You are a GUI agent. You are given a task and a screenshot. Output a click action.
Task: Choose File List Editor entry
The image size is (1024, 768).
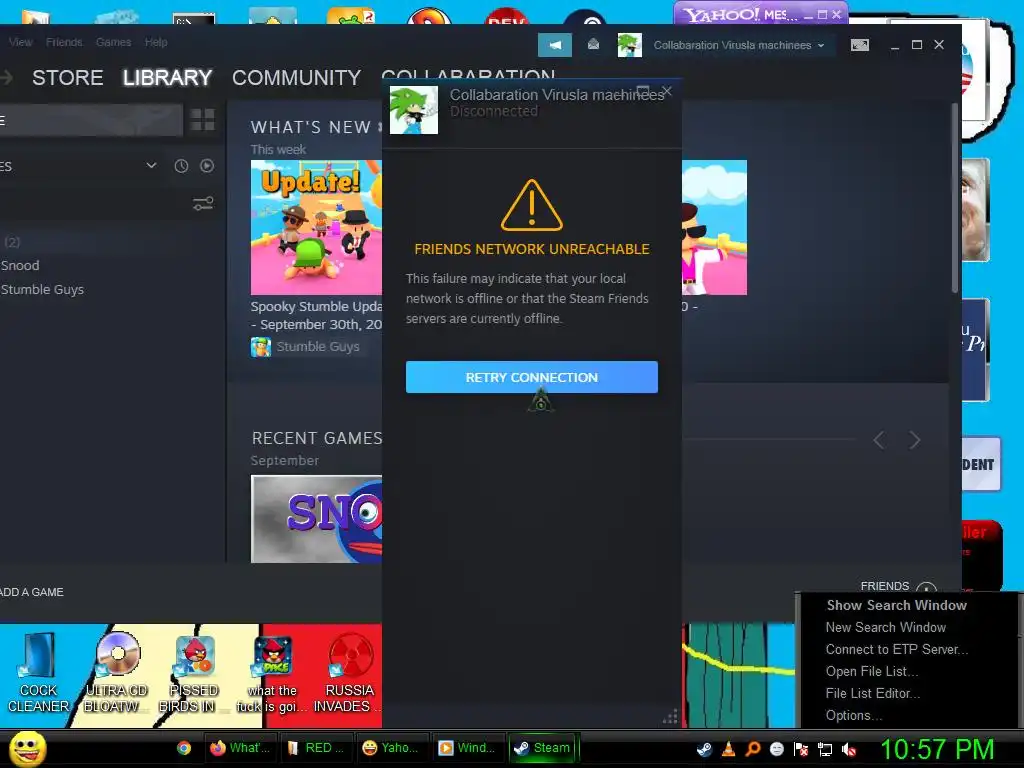pos(872,694)
